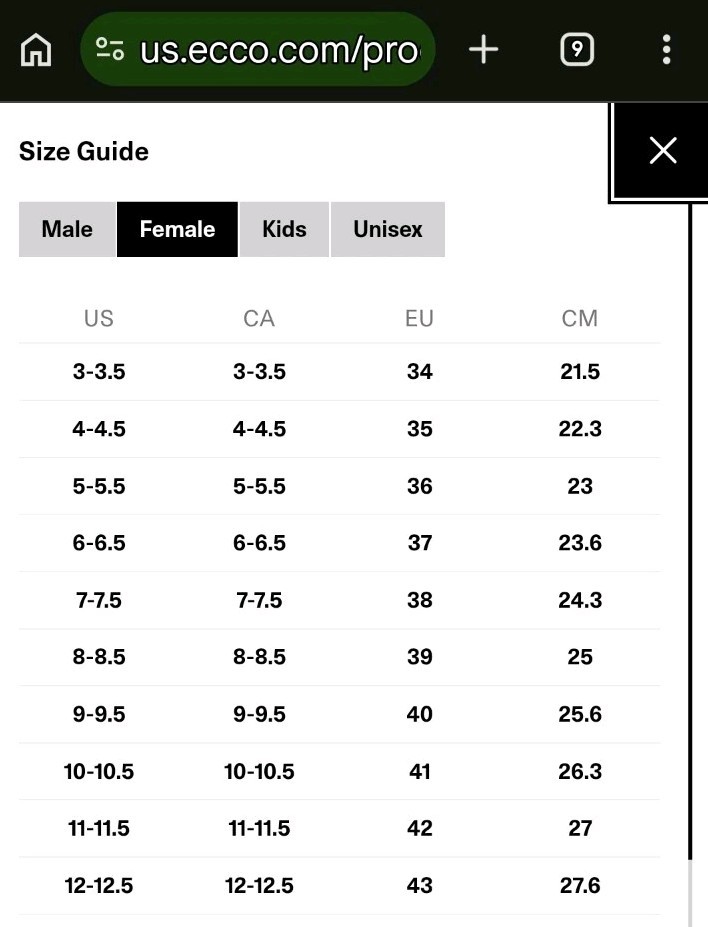Switch to the Unisex size tab
This screenshot has width=708, height=927.
[x=388, y=229]
